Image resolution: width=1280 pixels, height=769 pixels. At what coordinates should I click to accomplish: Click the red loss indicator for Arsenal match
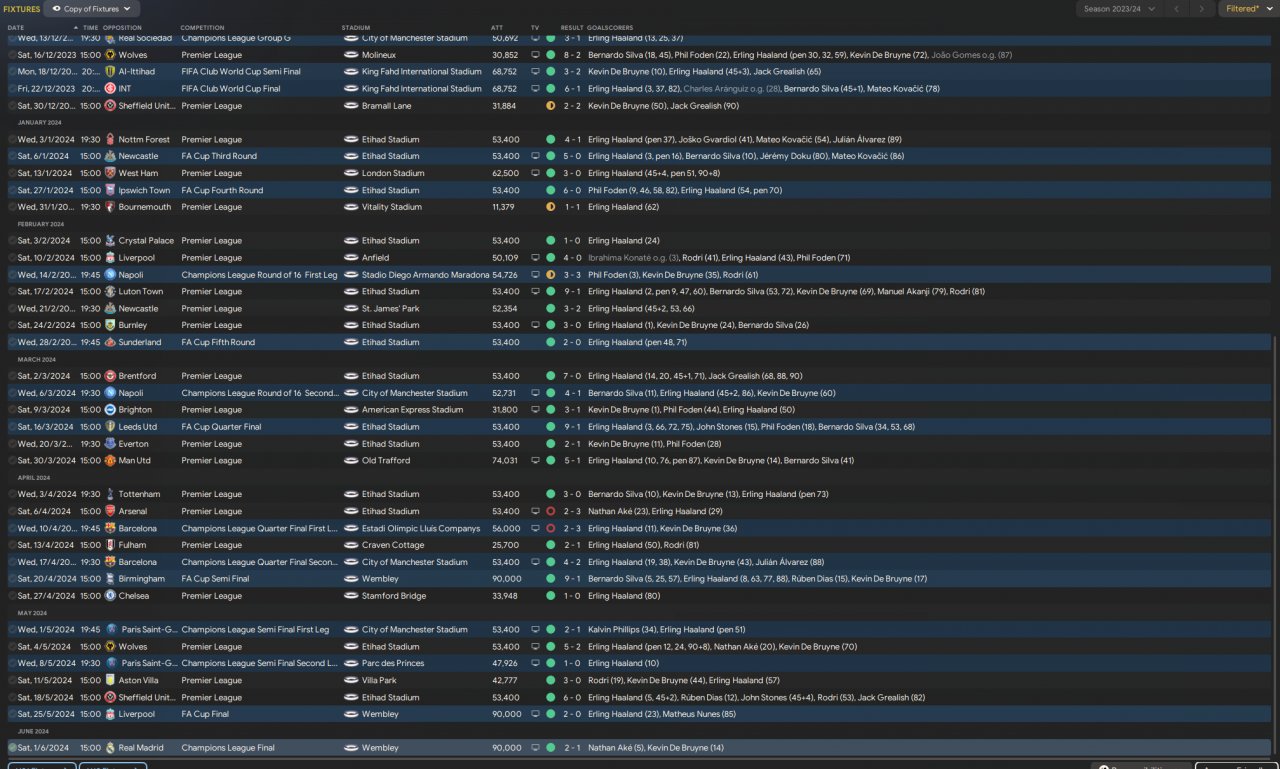550,511
